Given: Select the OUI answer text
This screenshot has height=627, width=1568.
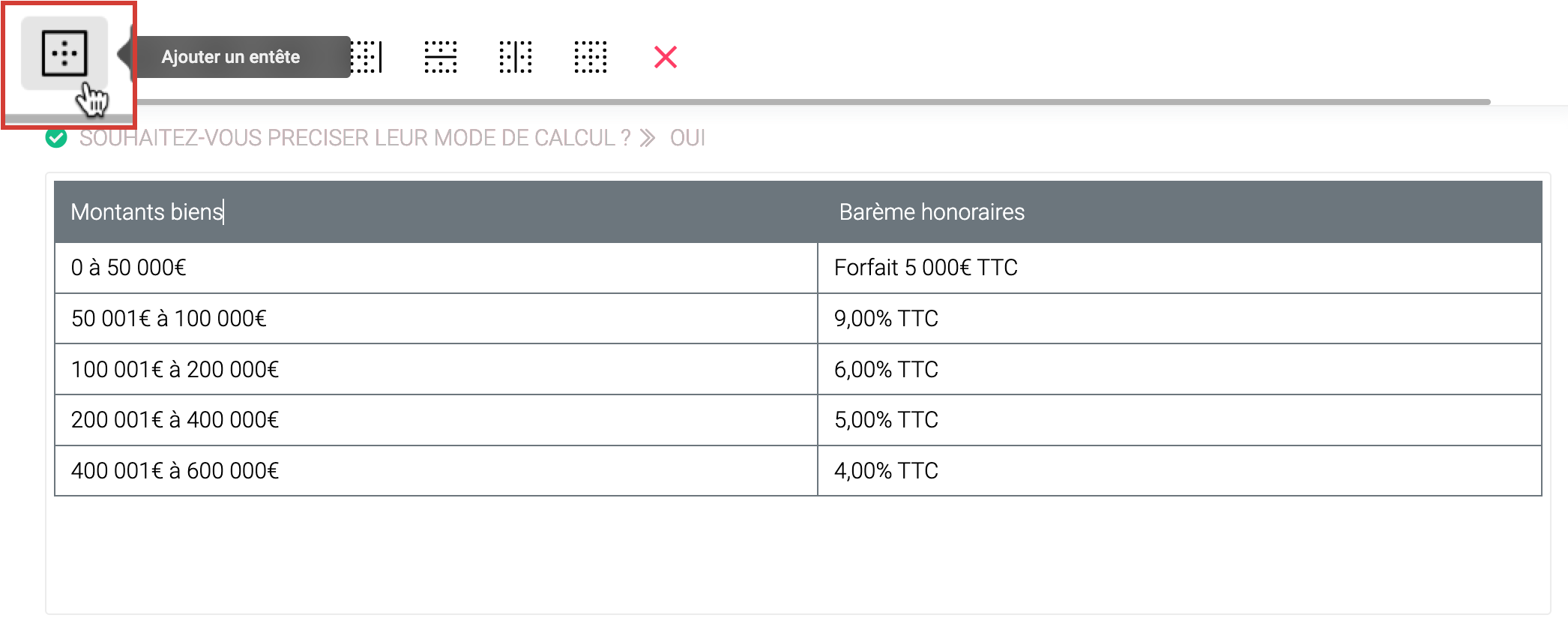Looking at the screenshot, I should pos(687,138).
